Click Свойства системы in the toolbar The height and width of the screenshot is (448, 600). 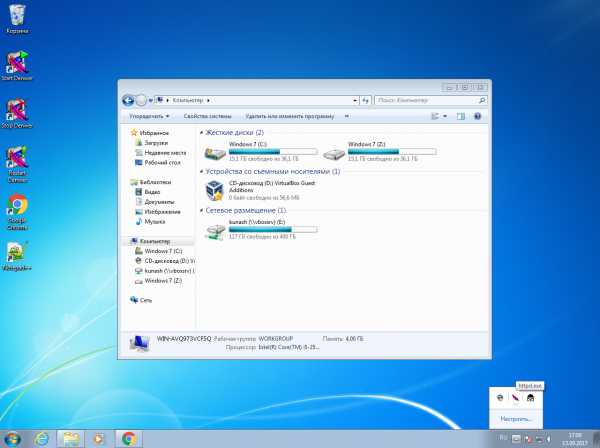(x=207, y=116)
